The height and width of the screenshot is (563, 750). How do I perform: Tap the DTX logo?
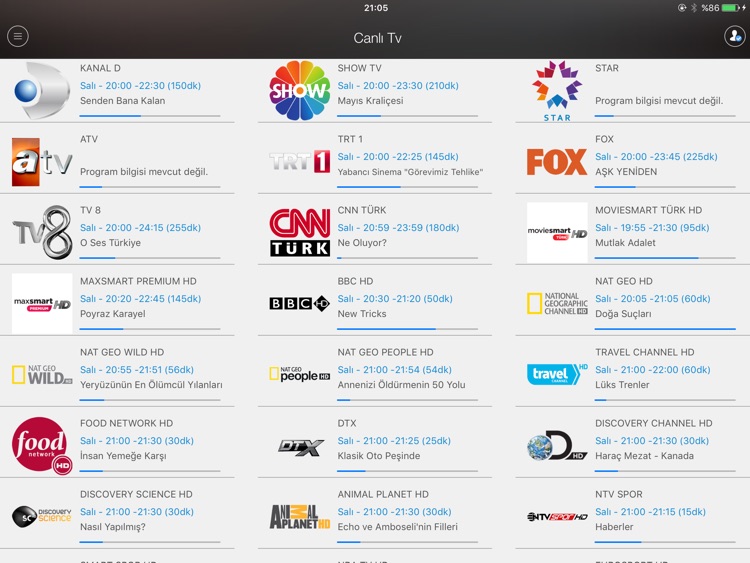pyautogui.click(x=300, y=447)
